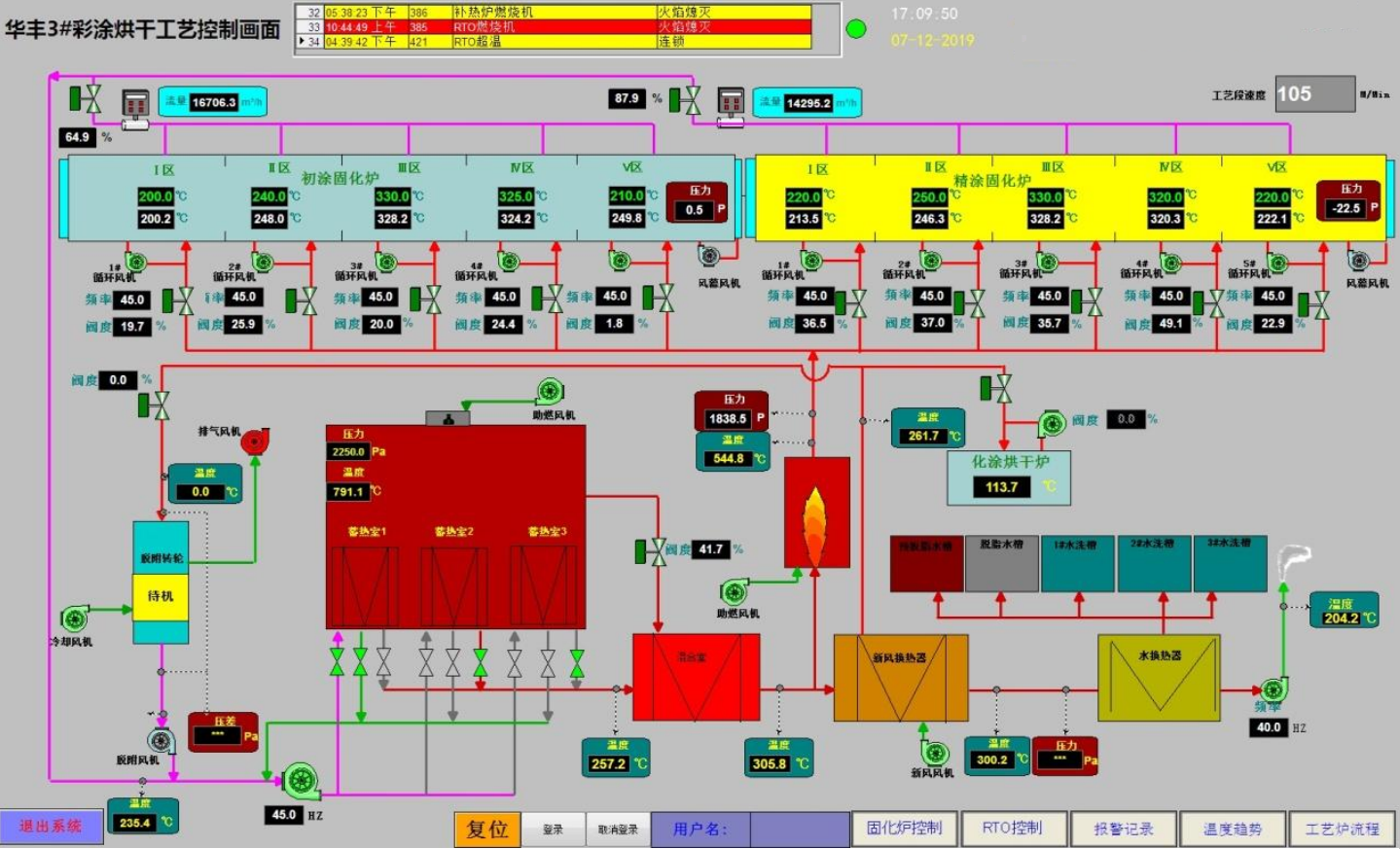Switch to the 温度趋势 temperature trend page
1400x849 pixels.
click(1232, 829)
